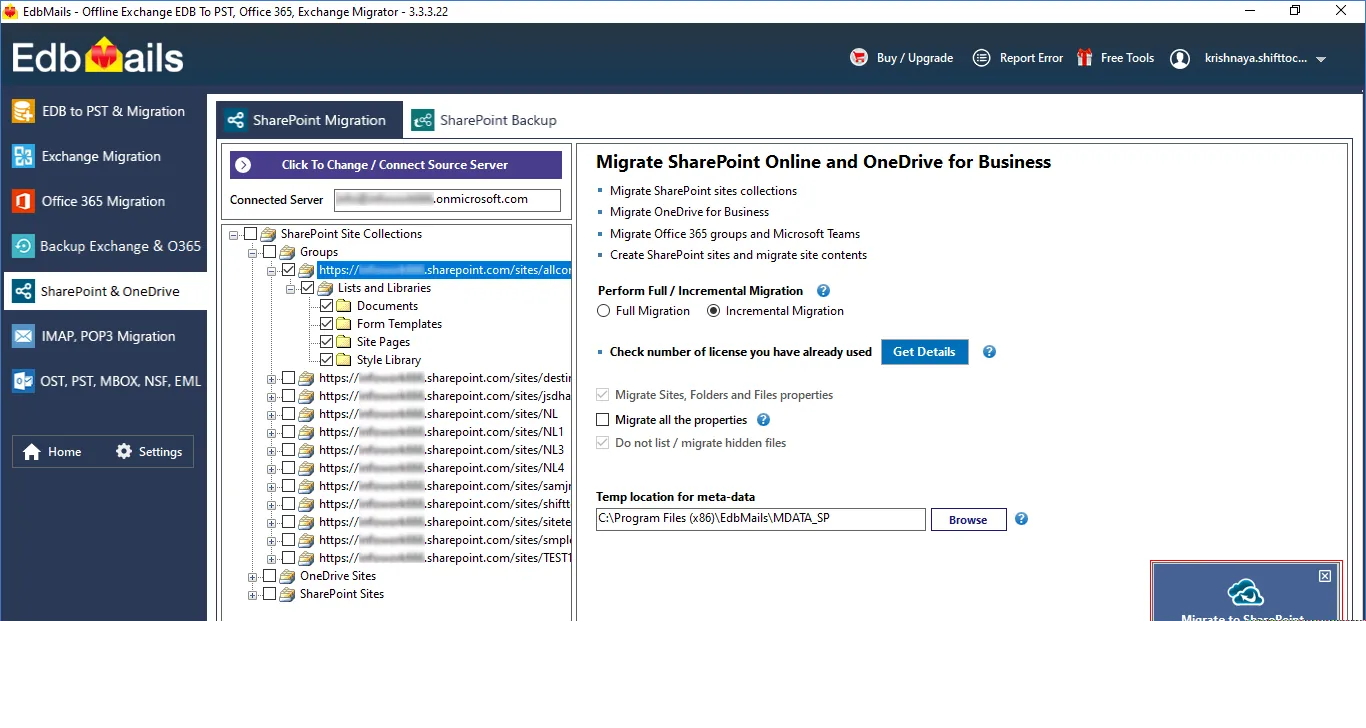Open Exchange Migration from the sidebar
The height and width of the screenshot is (728, 1366).
click(104, 156)
